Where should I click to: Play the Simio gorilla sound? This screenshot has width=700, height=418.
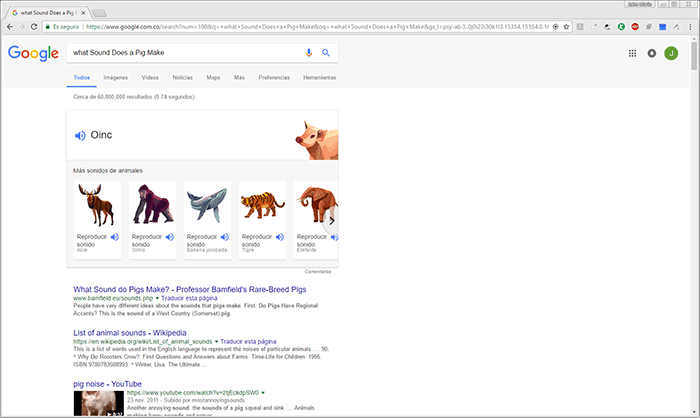(170, 237)
